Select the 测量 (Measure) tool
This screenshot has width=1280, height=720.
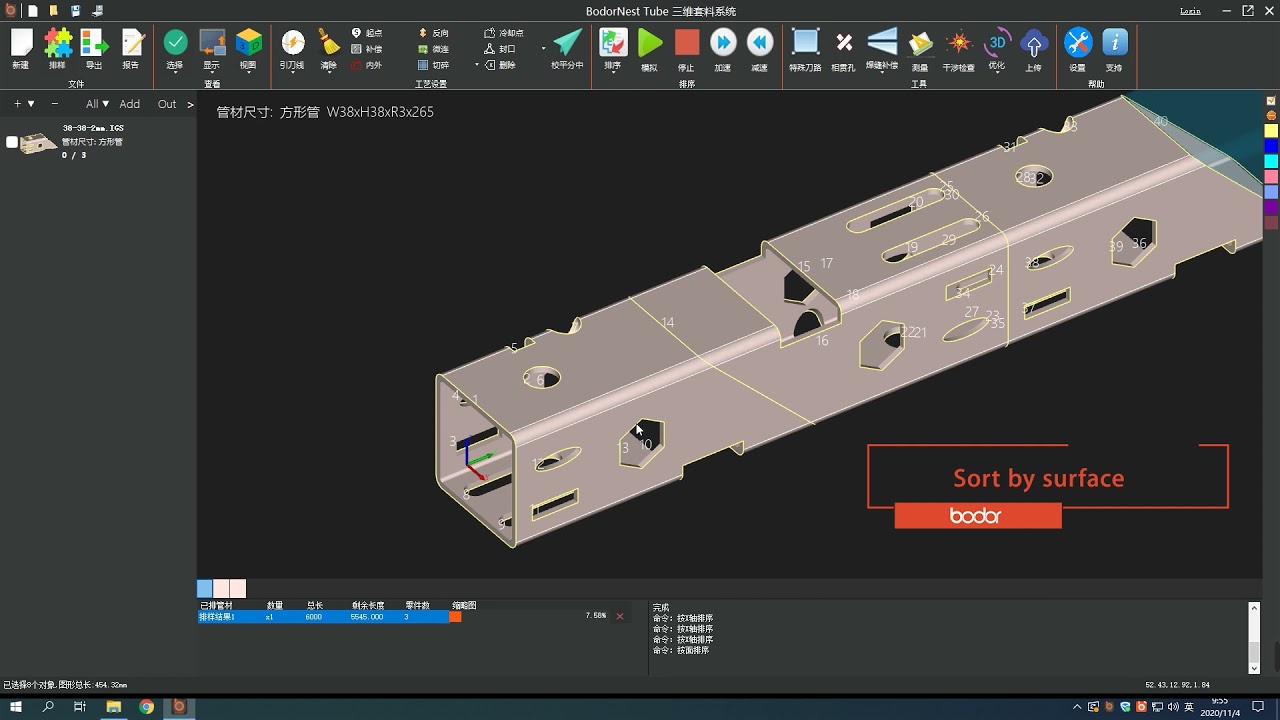point(920,43)
